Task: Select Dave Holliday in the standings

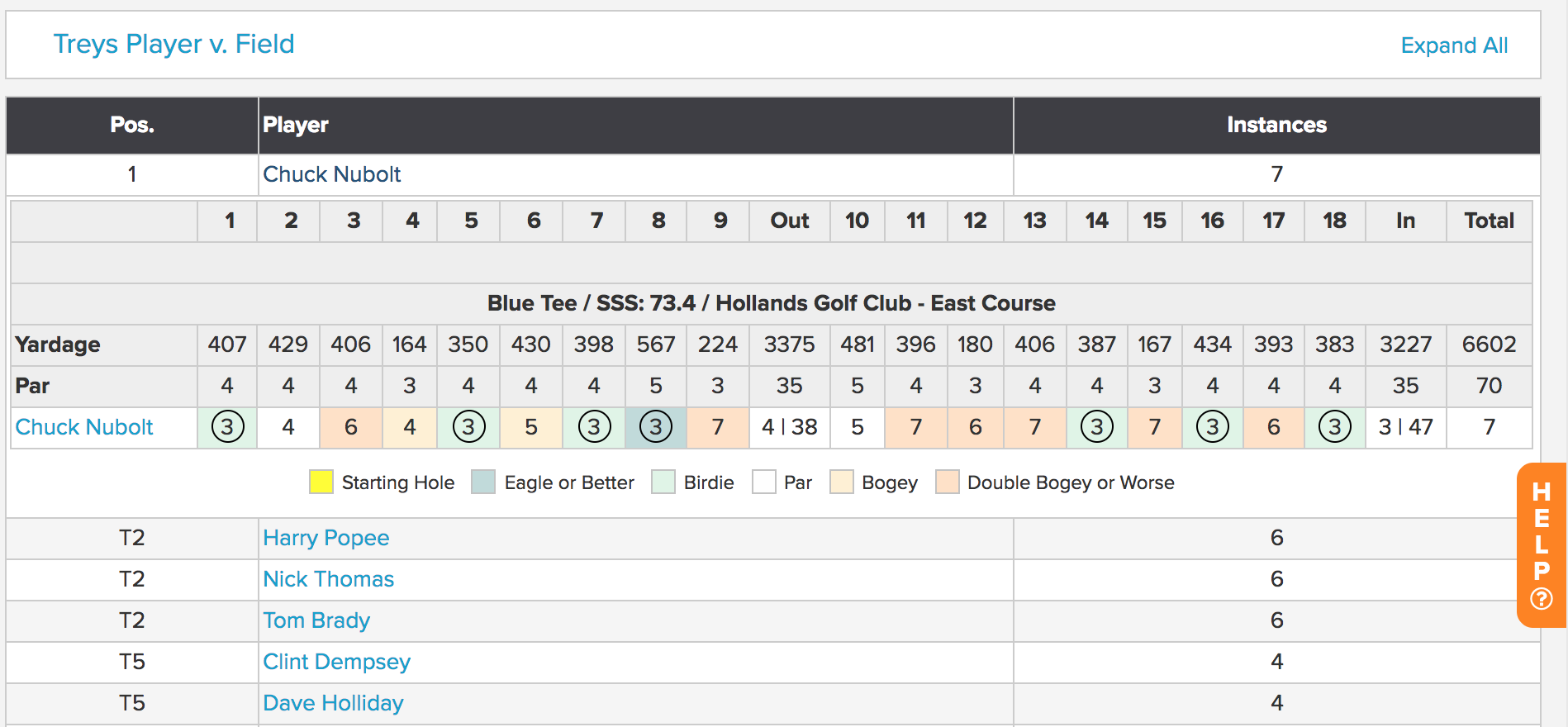Action: (333, 703)
